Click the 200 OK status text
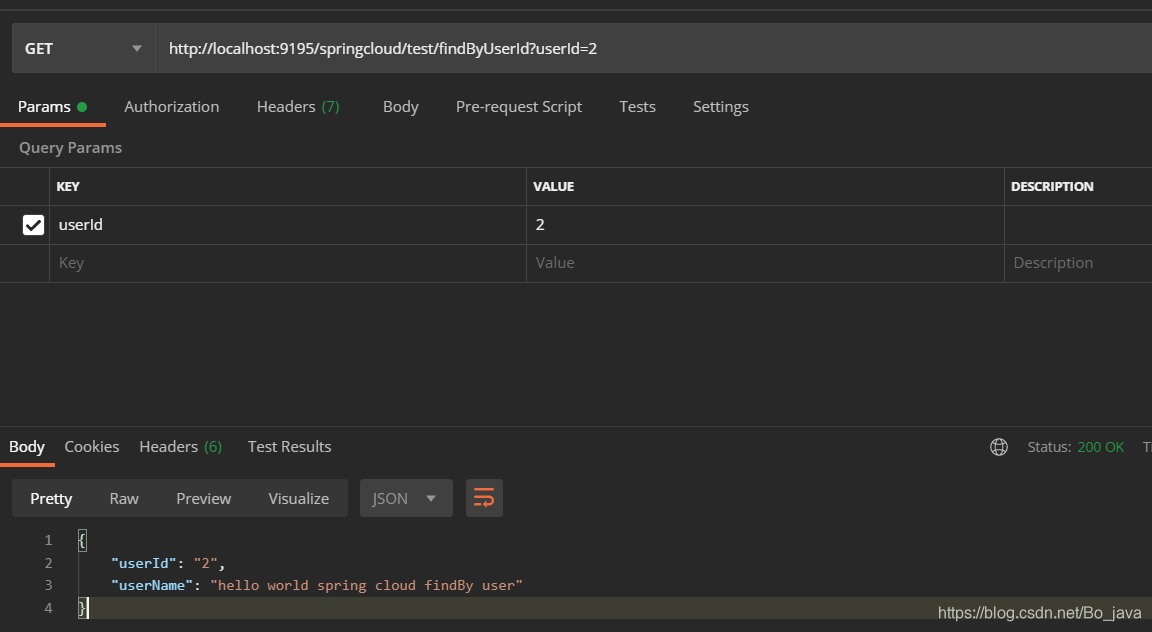This screenshot has height=632, width=1152. click(x=1101, y=447)
